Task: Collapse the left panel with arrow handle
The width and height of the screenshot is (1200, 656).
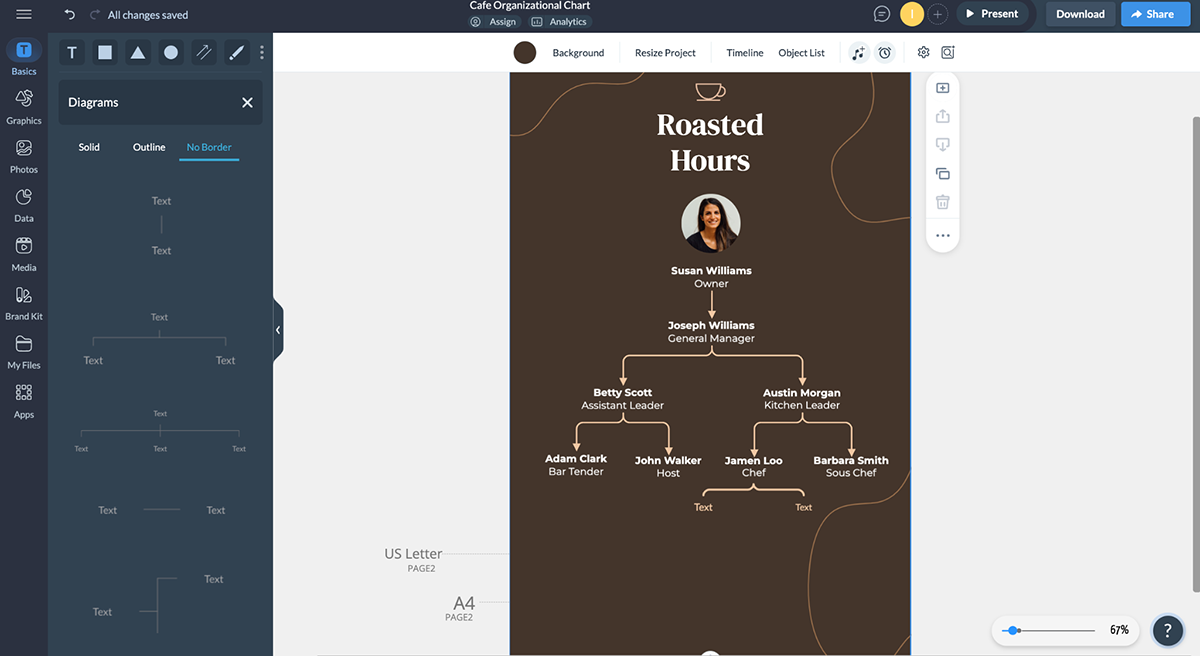Action: tap(278, 330)
